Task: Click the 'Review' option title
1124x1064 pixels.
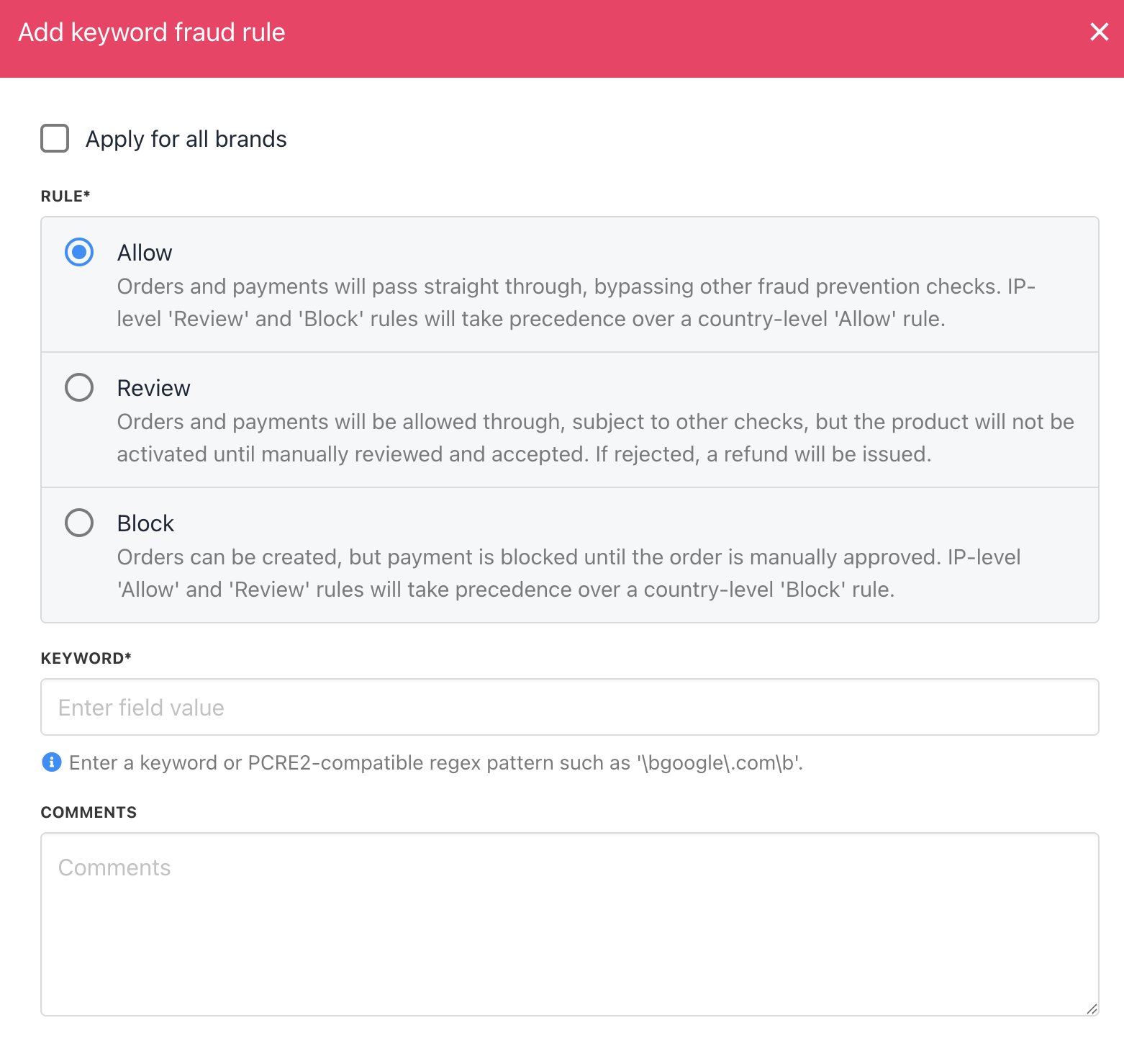Action: click(x=154, y=388)
